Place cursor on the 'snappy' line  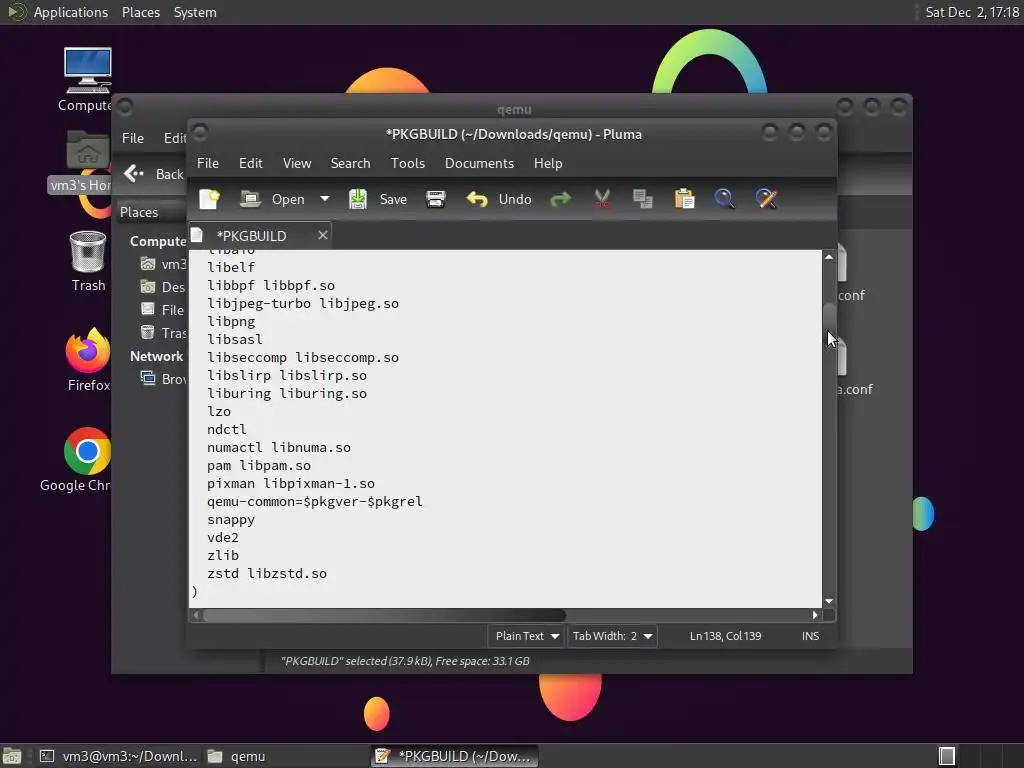pos(231,520)
